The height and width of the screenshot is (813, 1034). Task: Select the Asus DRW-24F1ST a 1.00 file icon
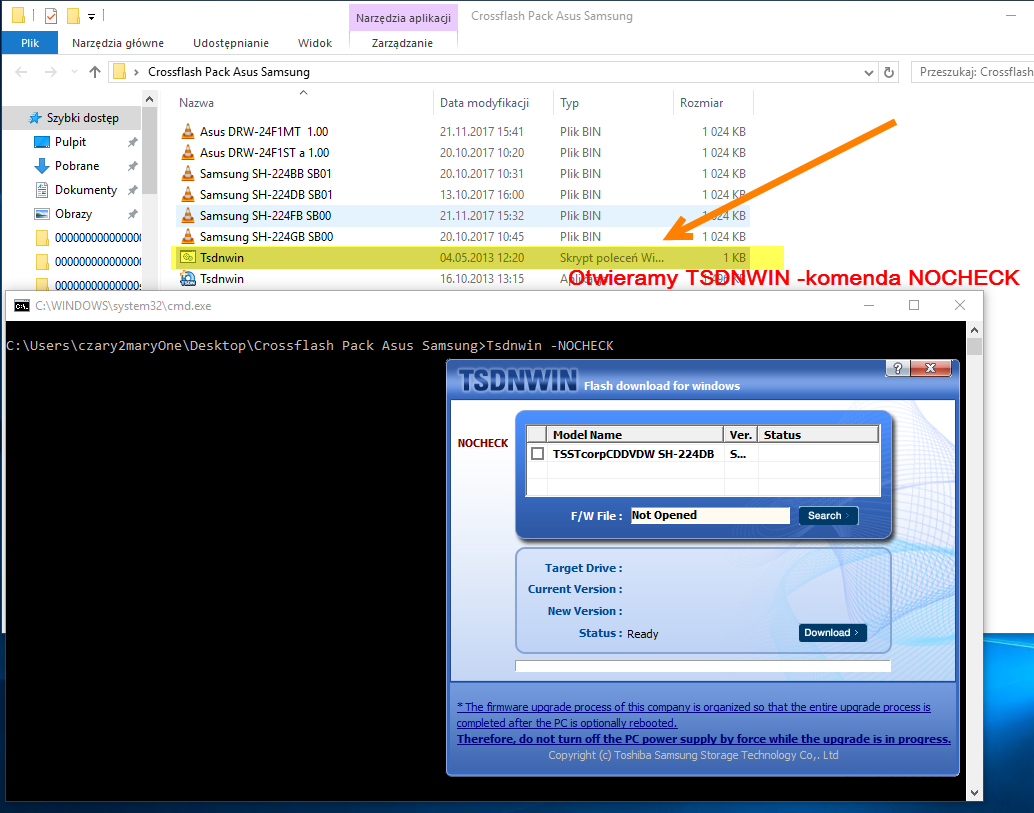(x=188, y=152)
